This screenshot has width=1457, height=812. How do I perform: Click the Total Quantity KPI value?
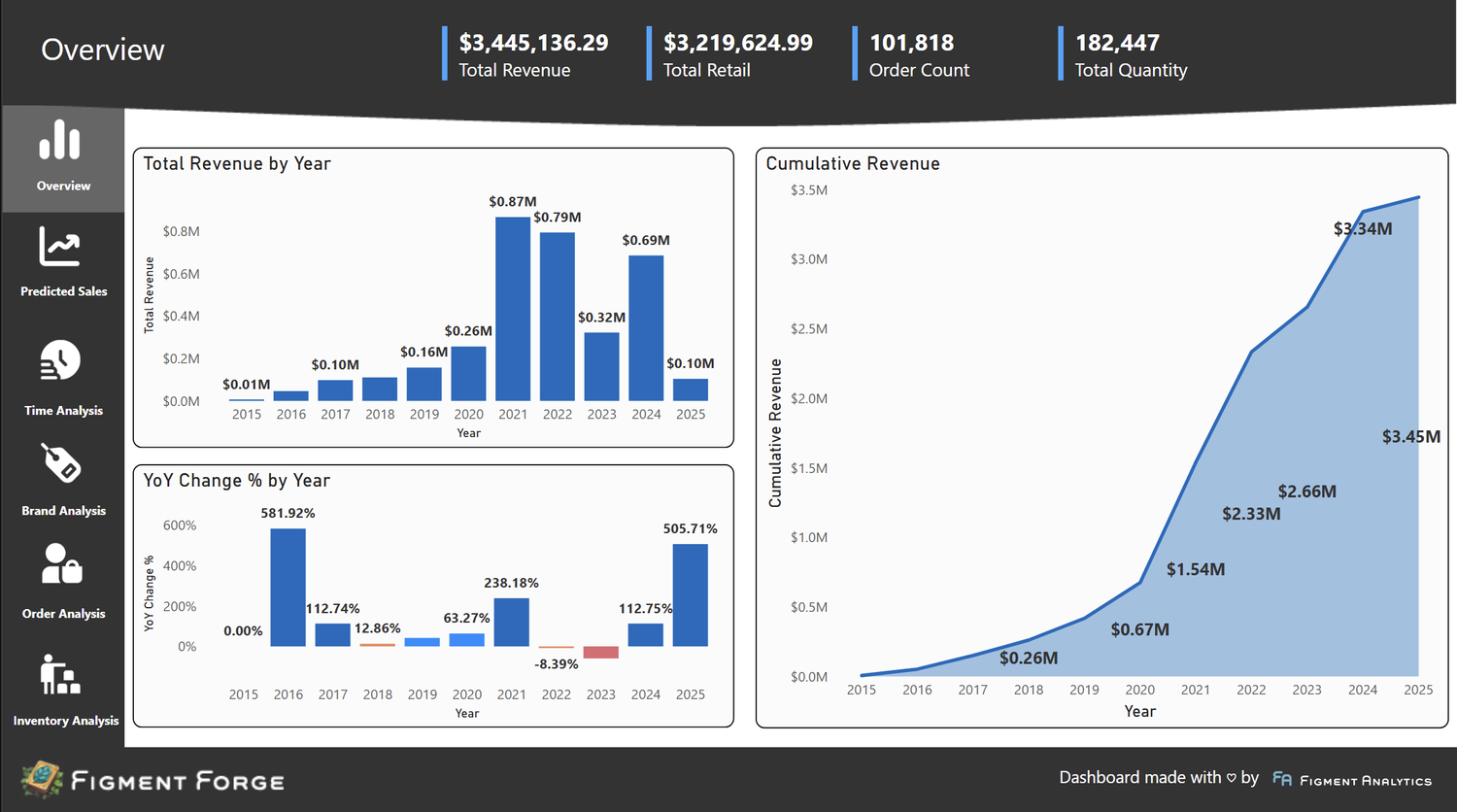[1117, 43]
